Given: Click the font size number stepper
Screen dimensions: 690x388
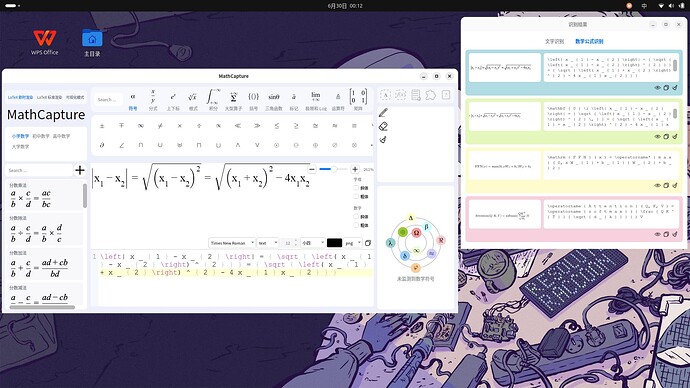Looking at the screenshot, I should click(x=290, y=243).
